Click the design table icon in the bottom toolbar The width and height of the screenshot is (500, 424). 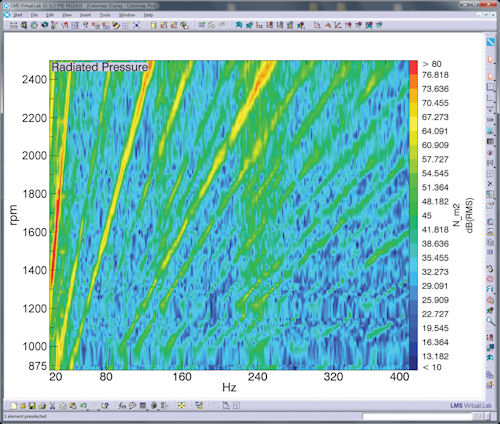click(x=143, y=405)
